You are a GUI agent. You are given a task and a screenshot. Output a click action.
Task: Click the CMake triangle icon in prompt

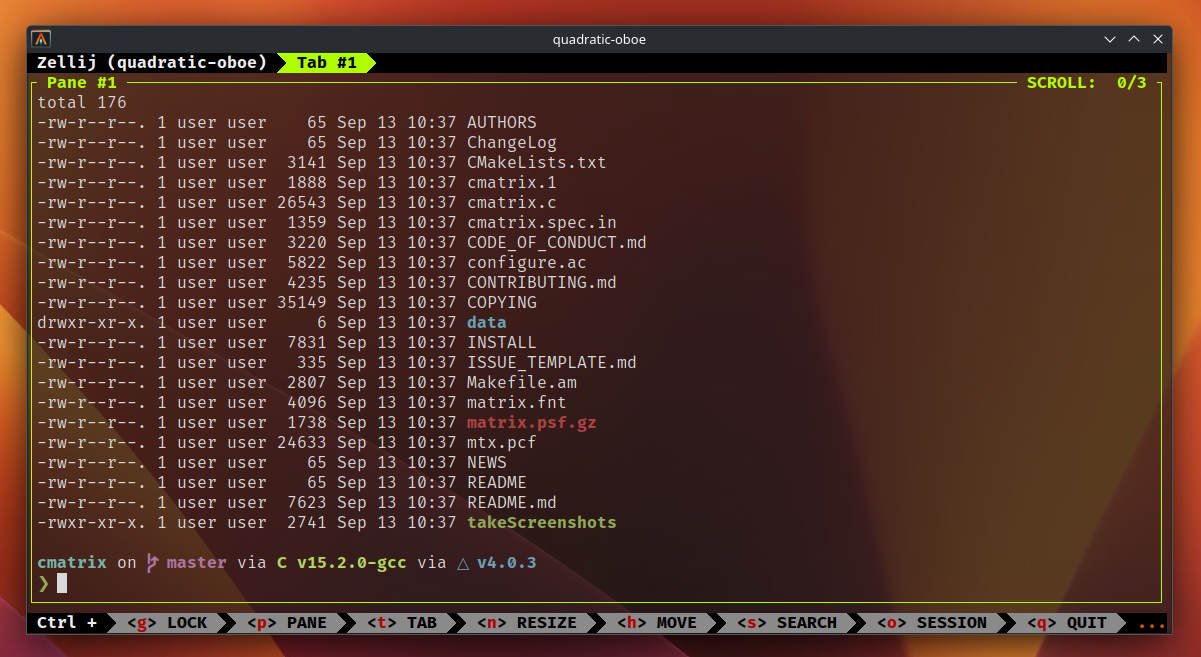463,563
